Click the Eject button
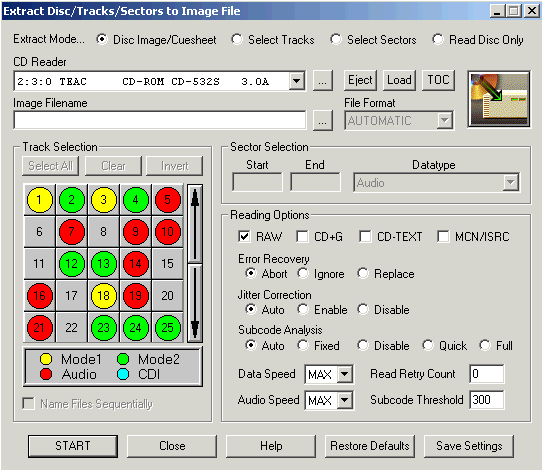Image resolution: width=542 pixels, height=470 pixels. pos(360,81)
